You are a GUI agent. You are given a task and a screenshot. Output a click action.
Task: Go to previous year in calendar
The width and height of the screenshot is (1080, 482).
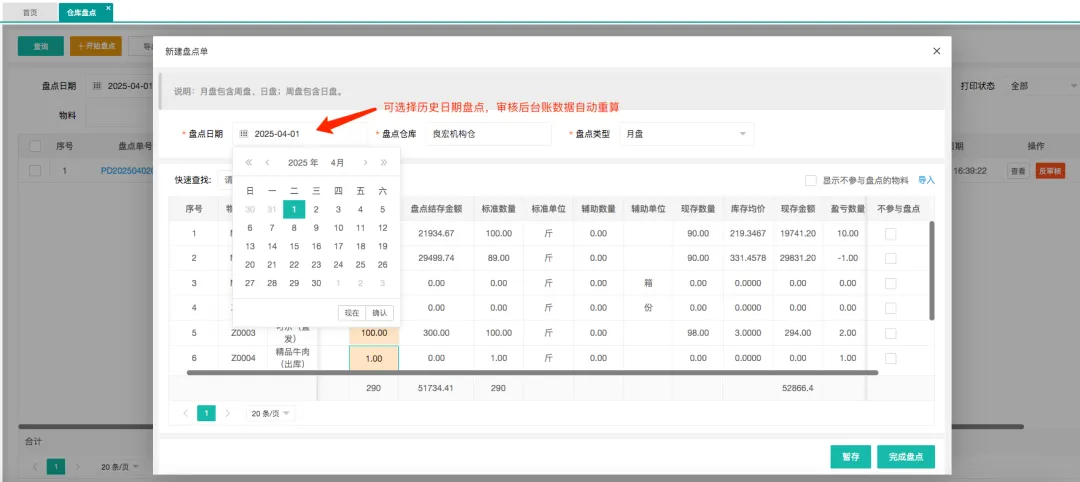(249, 162)
